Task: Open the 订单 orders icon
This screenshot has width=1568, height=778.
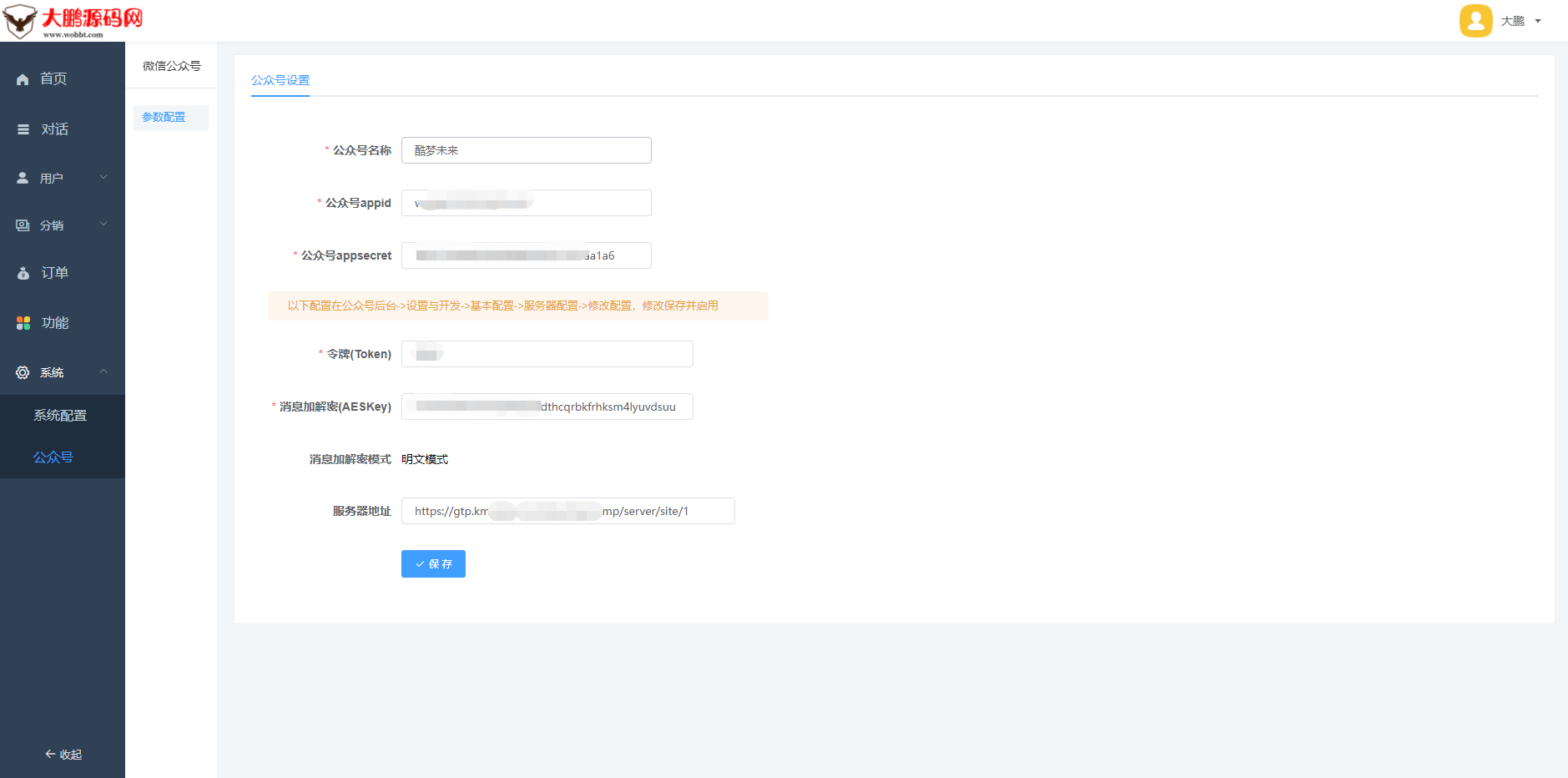Action: (23, 272)
